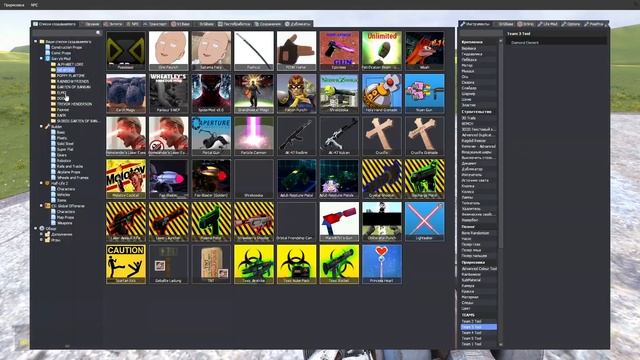Image resolution: width=640 pixels, height=360 pixels.
Task: Select the Toxic Rocket biohazard tile
Action: tap(339, 264)
